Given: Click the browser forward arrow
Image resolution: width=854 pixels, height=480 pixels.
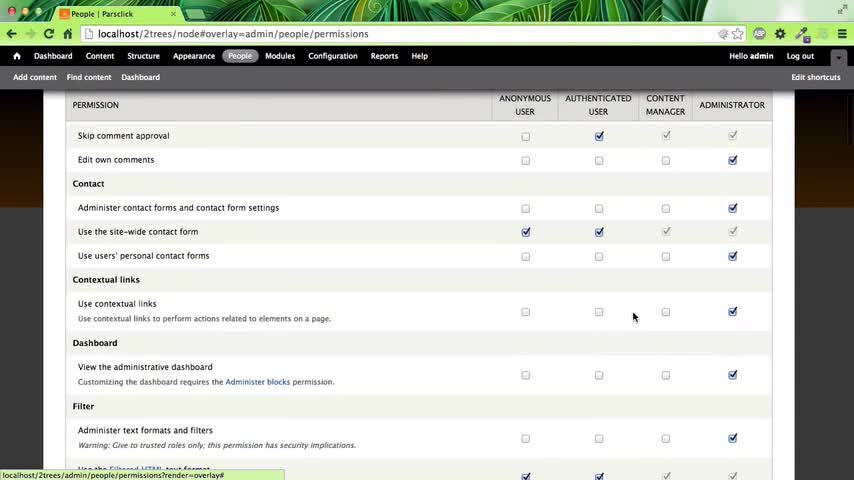Looking at the screenshot, I should 30,34.
